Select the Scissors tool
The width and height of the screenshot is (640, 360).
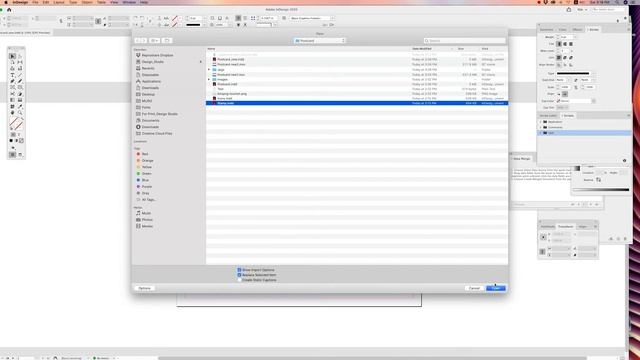point(12,94)
